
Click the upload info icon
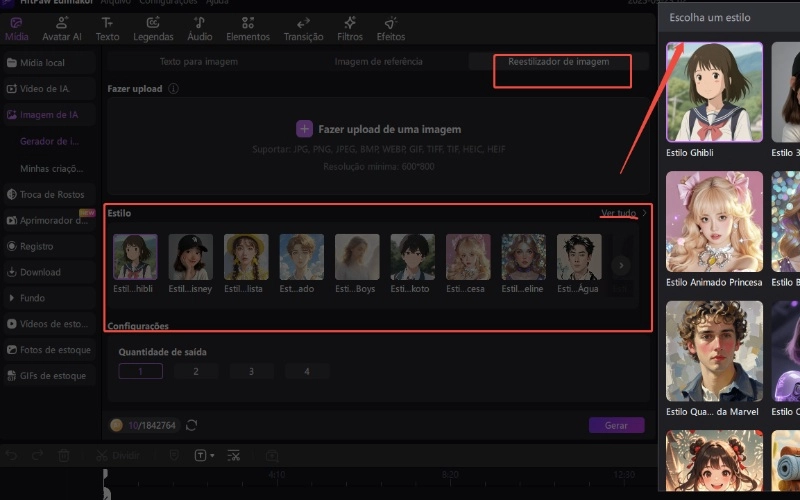(173, 89)
